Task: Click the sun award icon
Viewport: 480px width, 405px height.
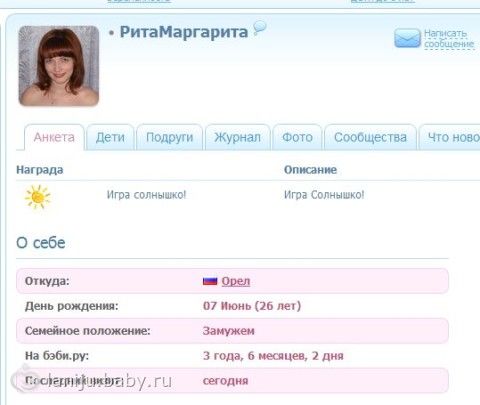Action: coord(37,197)
